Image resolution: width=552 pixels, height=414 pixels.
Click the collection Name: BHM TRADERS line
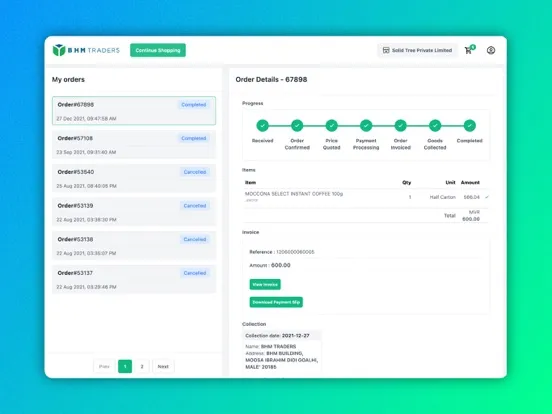click(271, 346)
